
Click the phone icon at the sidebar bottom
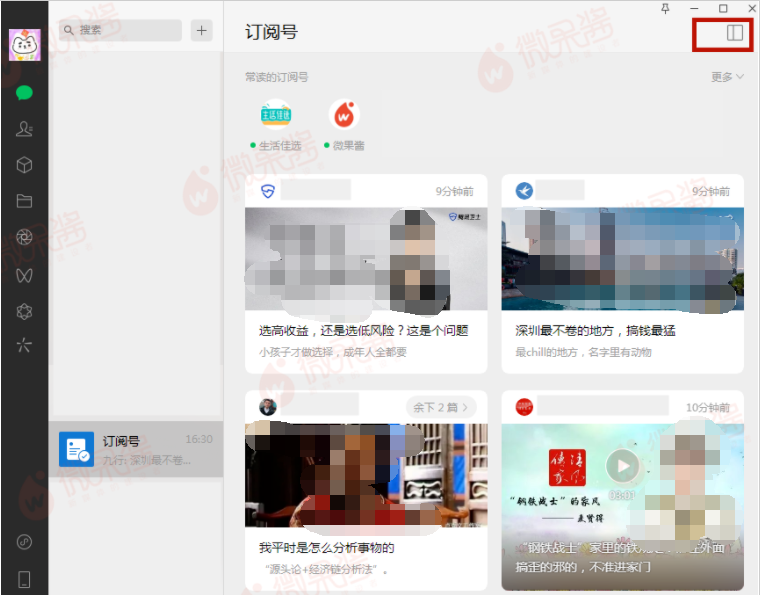[x=24, y=578]
